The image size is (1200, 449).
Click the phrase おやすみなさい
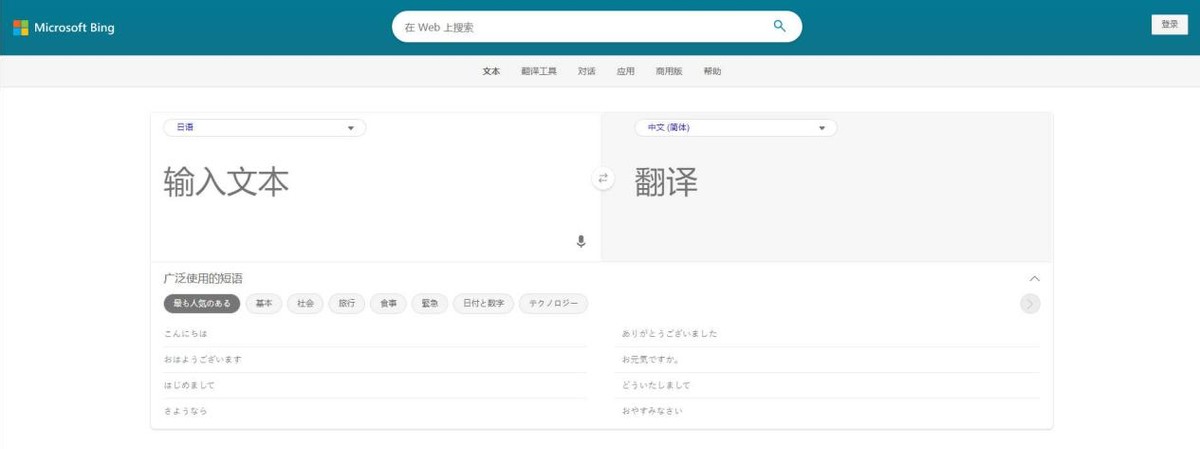[652, 412]
